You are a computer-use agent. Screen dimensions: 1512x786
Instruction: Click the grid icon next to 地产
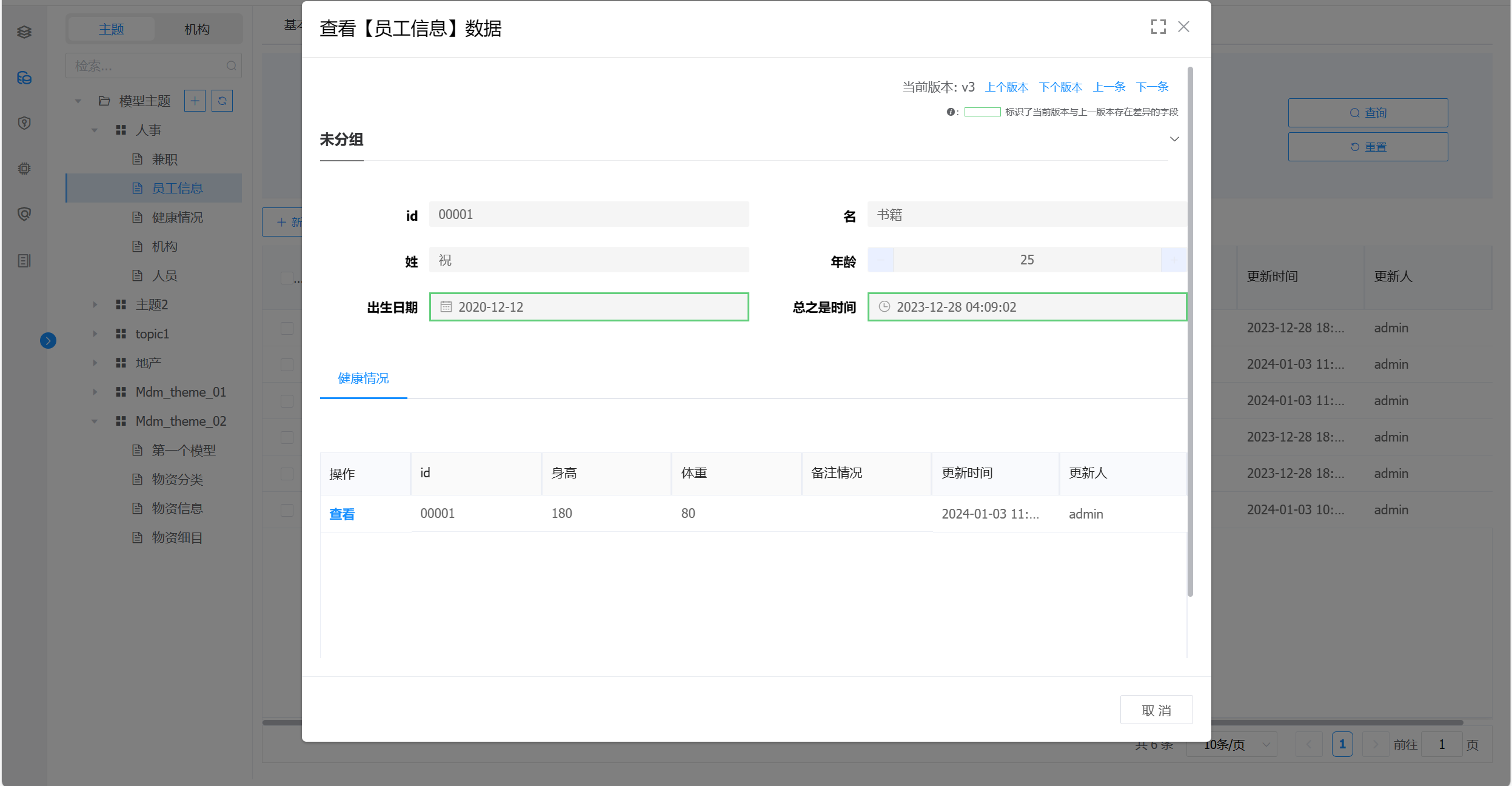(x=121, y=363)
